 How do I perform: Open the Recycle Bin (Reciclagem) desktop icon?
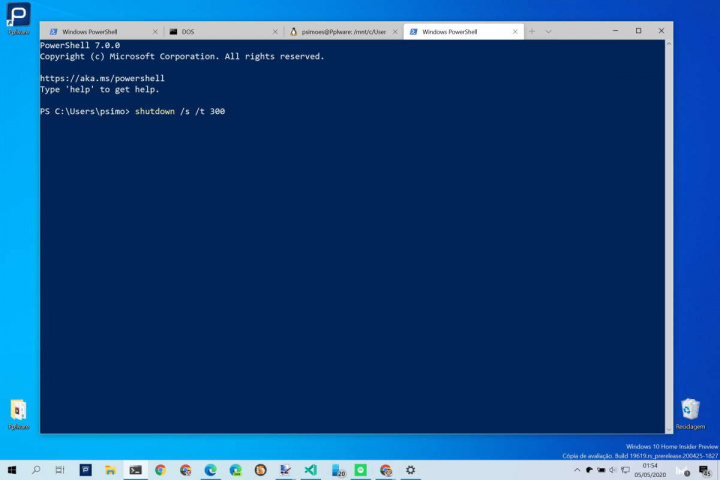tap(690, 409)
